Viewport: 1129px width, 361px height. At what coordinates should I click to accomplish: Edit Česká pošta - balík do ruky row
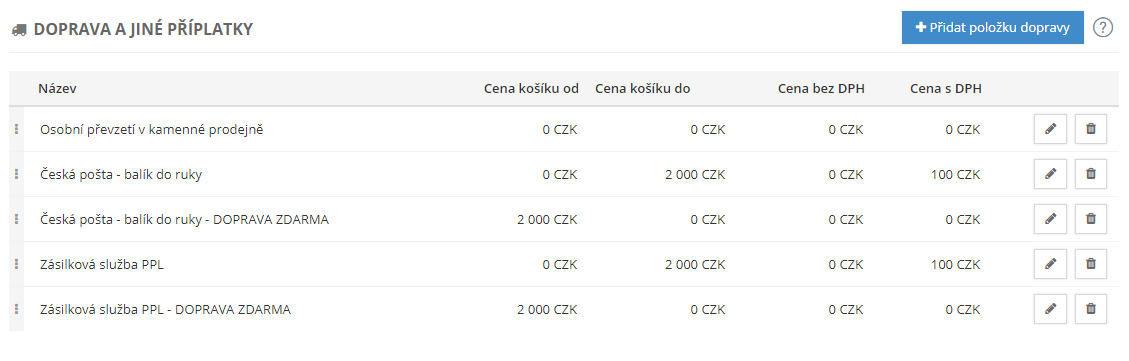(1050, 174)
